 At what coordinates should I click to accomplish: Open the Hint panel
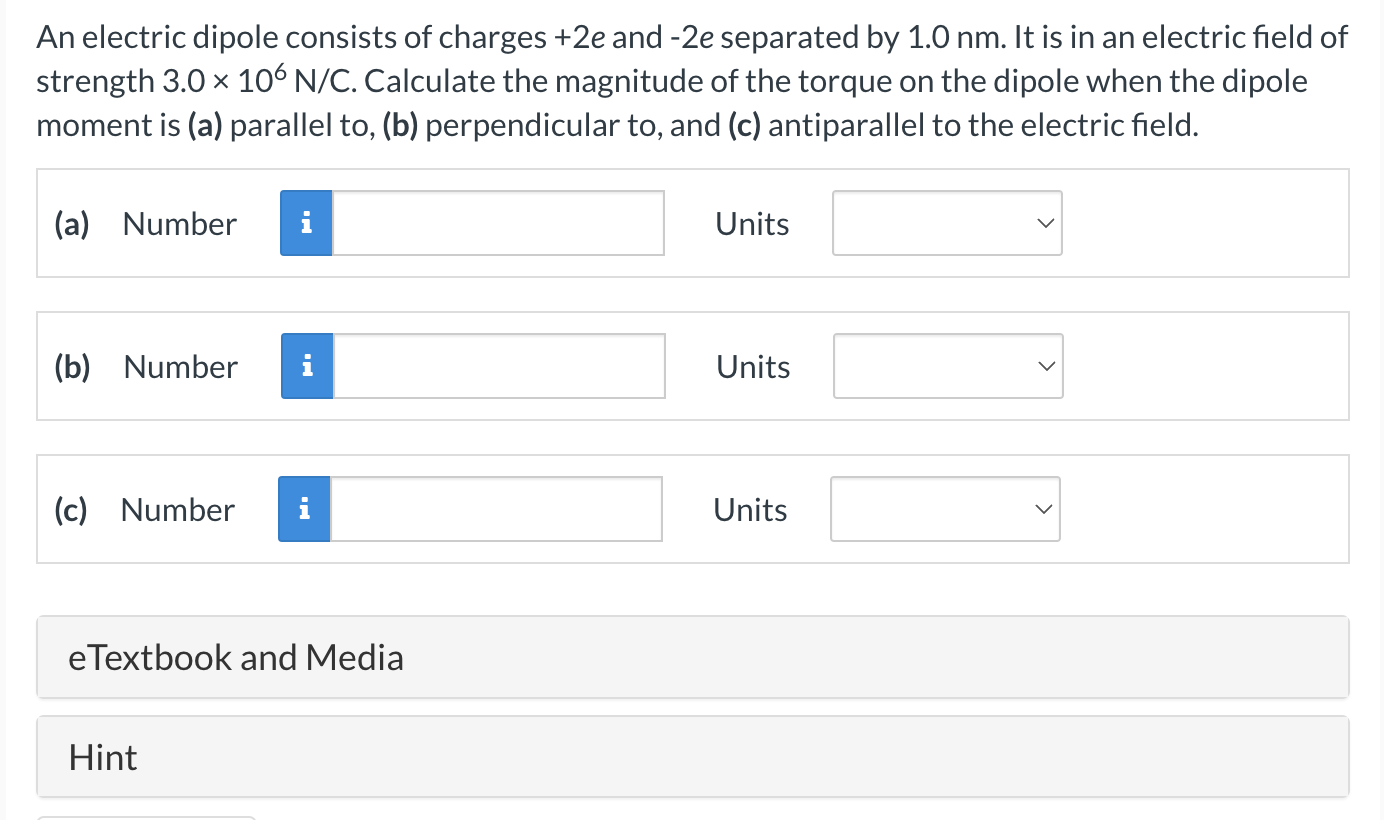click(692, 757)
